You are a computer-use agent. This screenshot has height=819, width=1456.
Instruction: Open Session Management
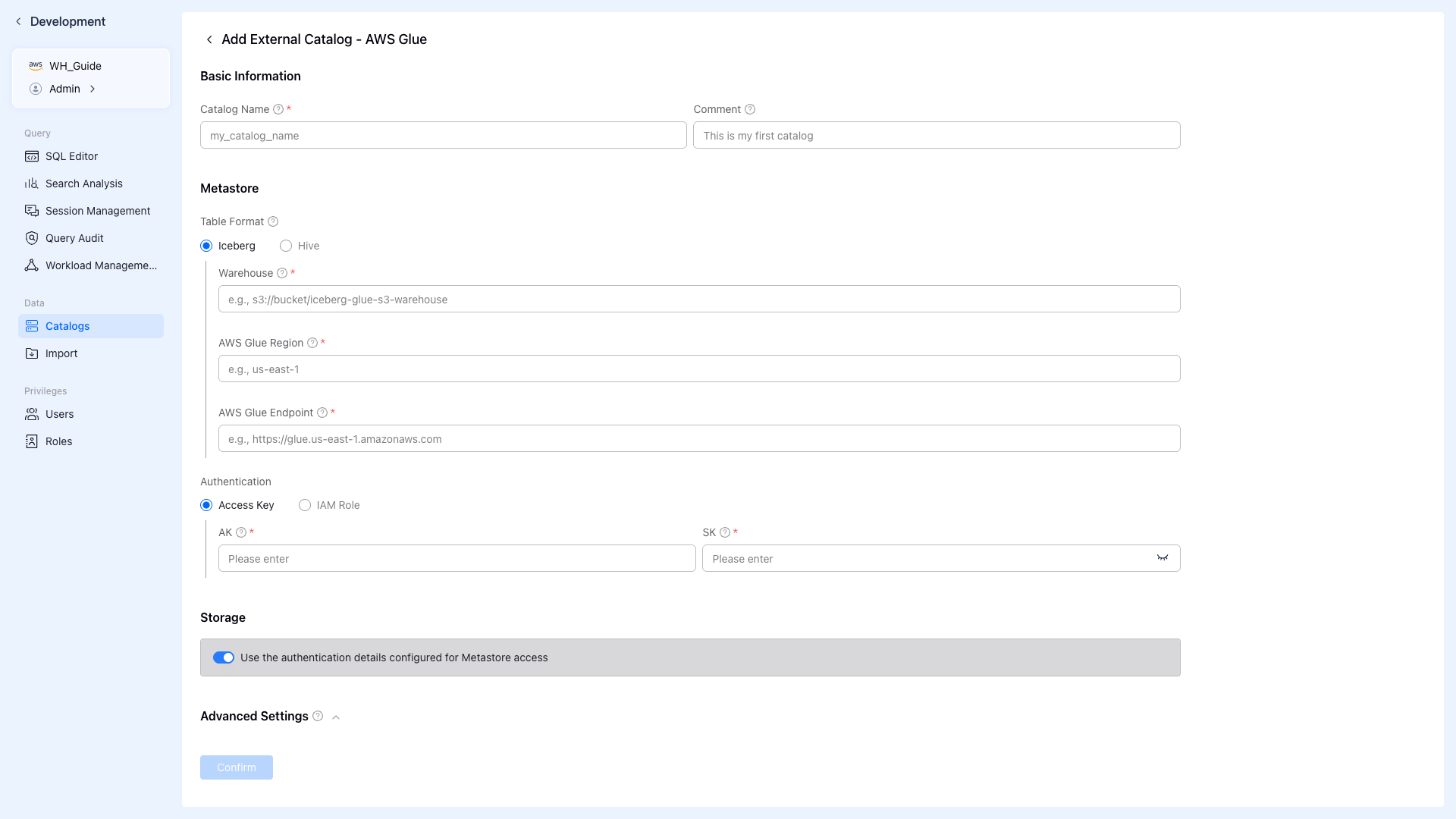coord(97,211)
